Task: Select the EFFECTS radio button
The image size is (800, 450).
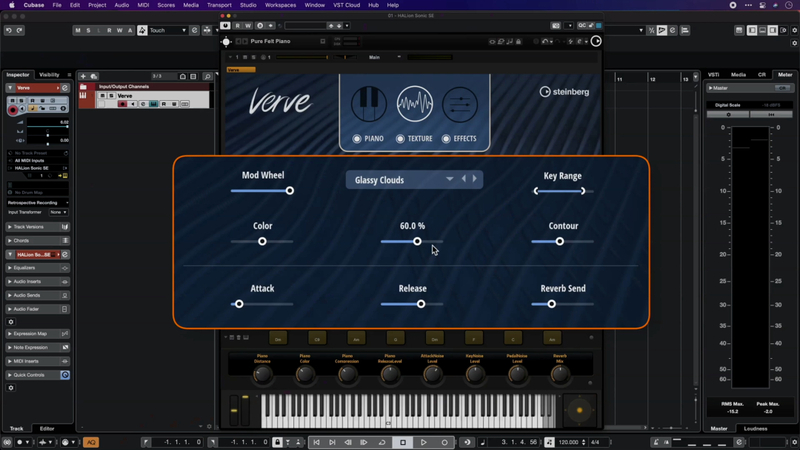Action: (446, 139)
